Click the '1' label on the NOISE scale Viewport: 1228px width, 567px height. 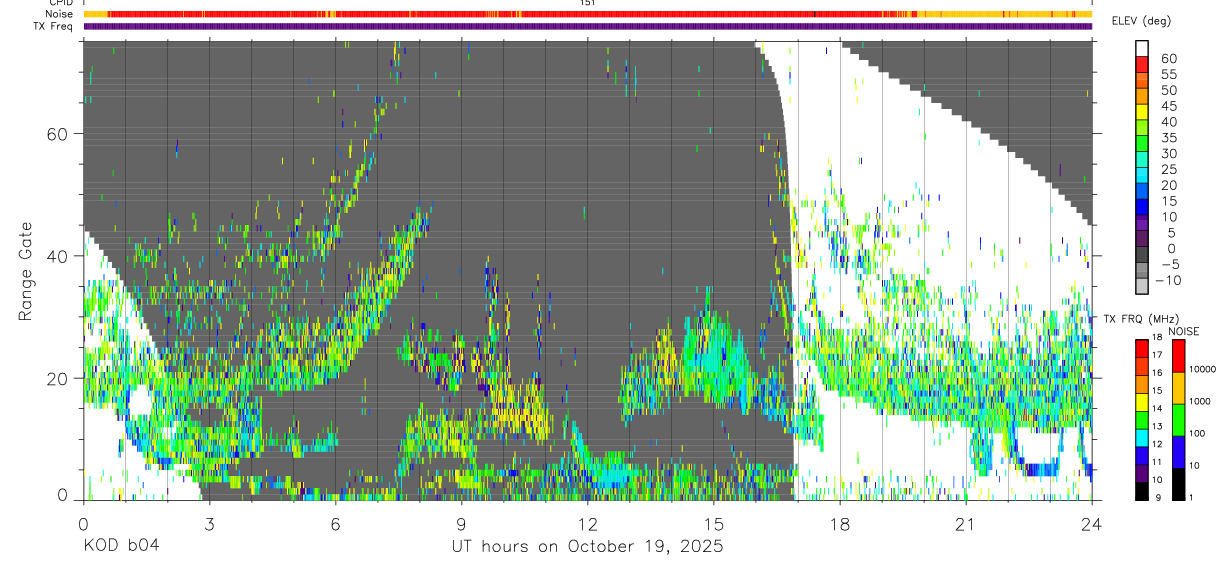pos(1193,497)
